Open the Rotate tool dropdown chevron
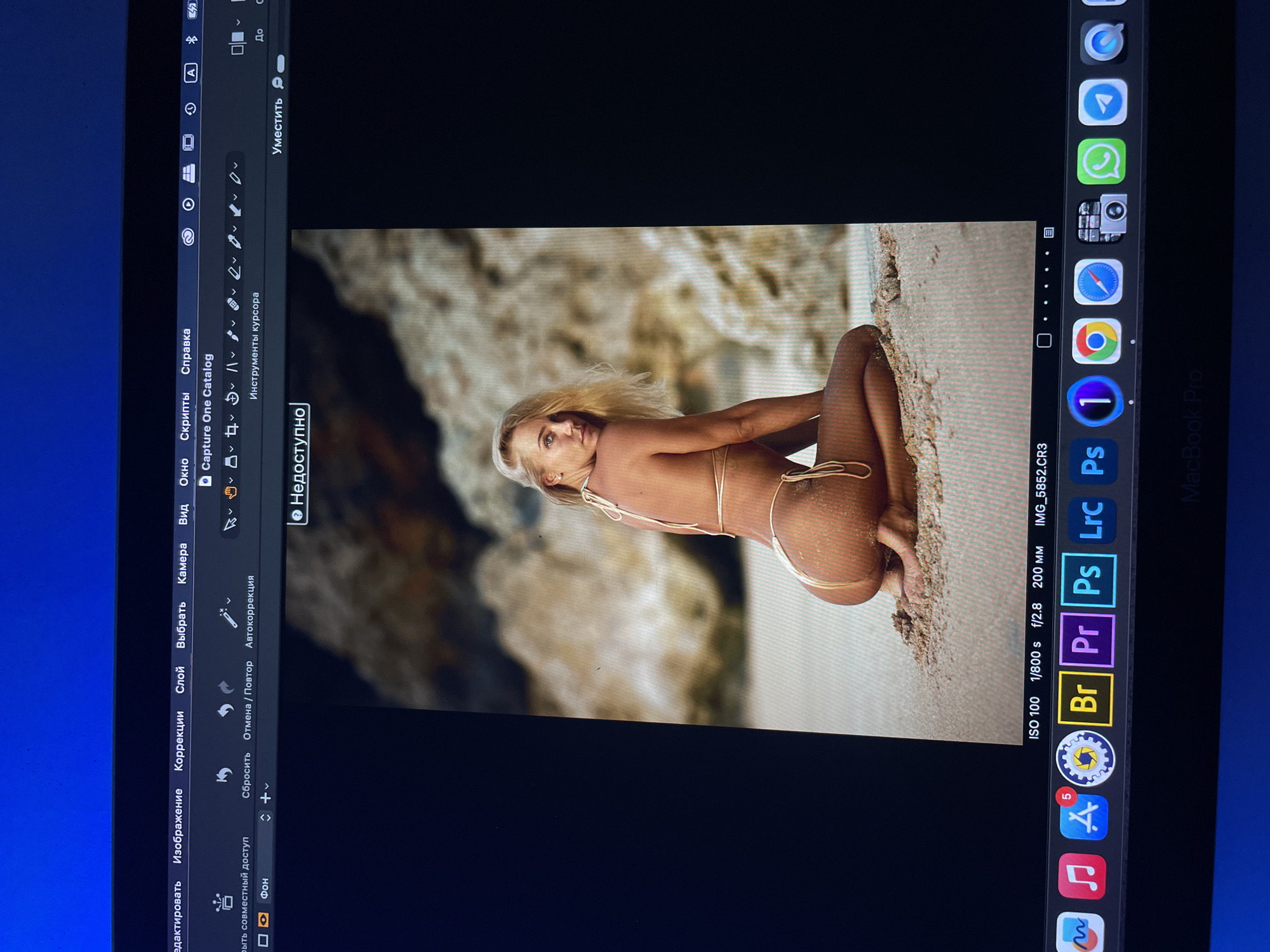Image resolution: width=1270 pixels, height=952 pixels. [232, 386]
